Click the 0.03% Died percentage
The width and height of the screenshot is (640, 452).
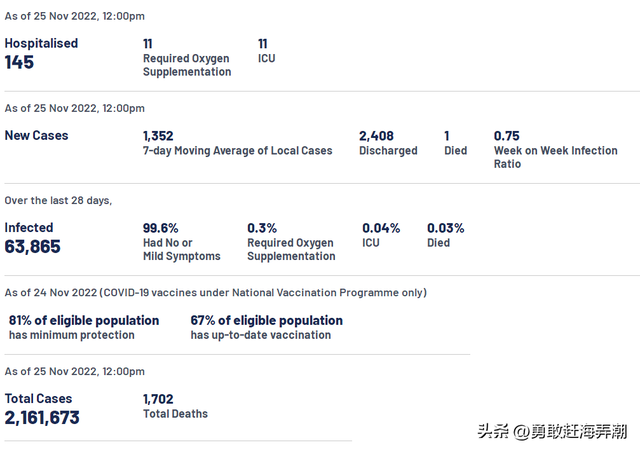pyautogui.click(x=446, y=228)
